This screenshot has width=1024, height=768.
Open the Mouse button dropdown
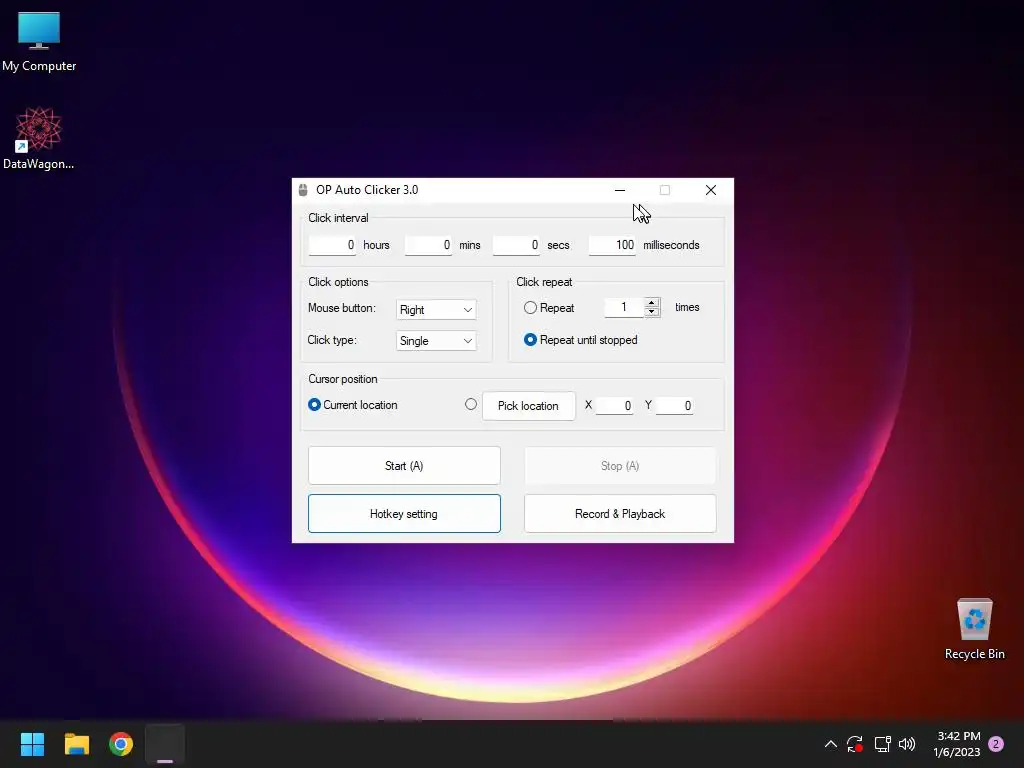click(436, 310)
